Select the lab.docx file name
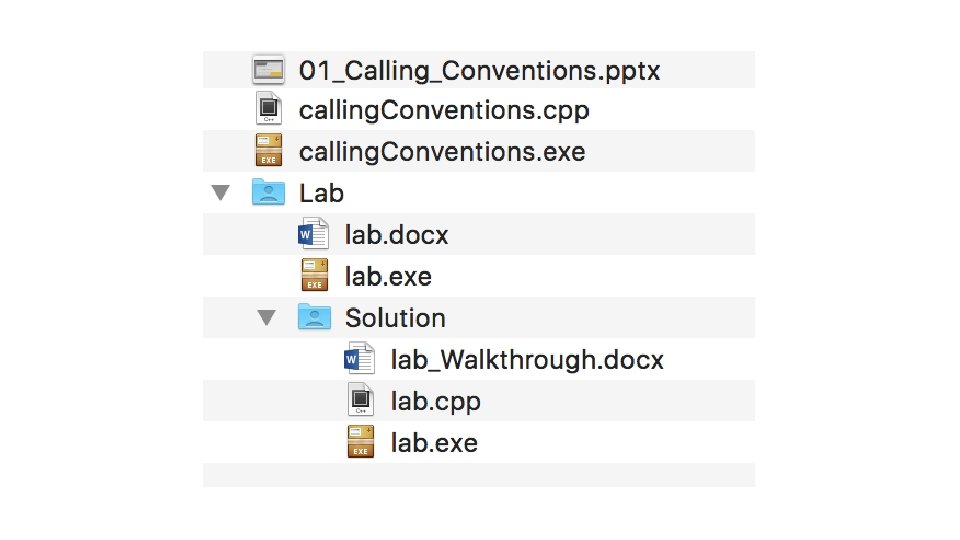The image size is (960, 540). coord(396,235)
